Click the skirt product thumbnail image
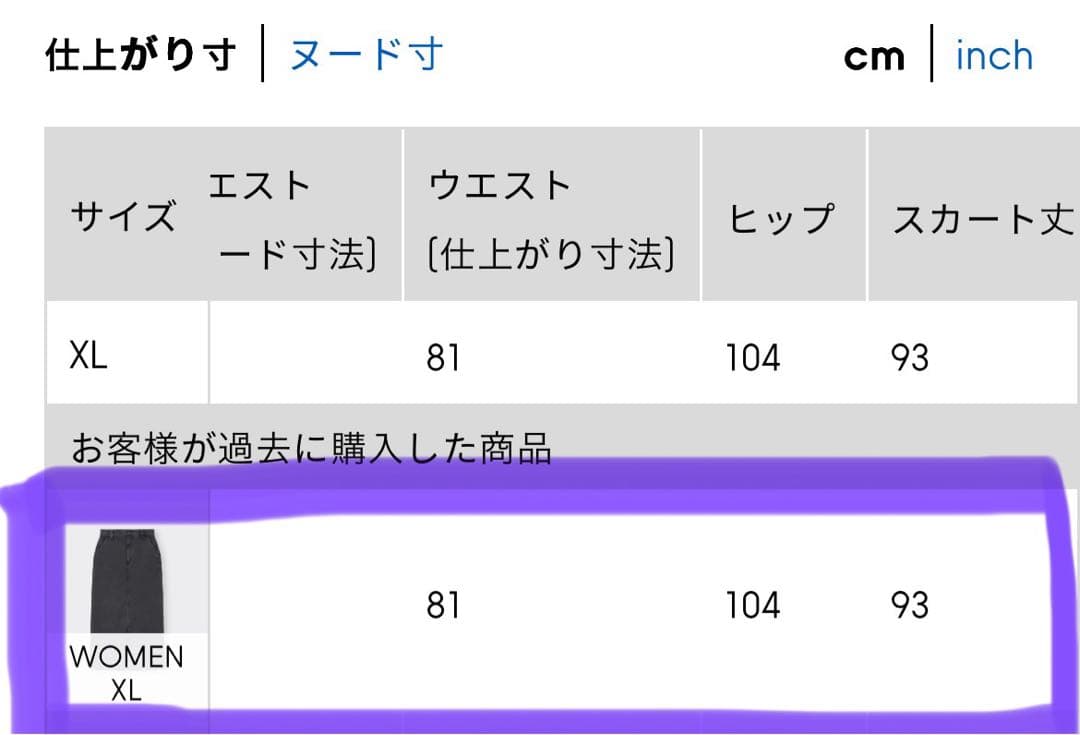 pos(127,581)
